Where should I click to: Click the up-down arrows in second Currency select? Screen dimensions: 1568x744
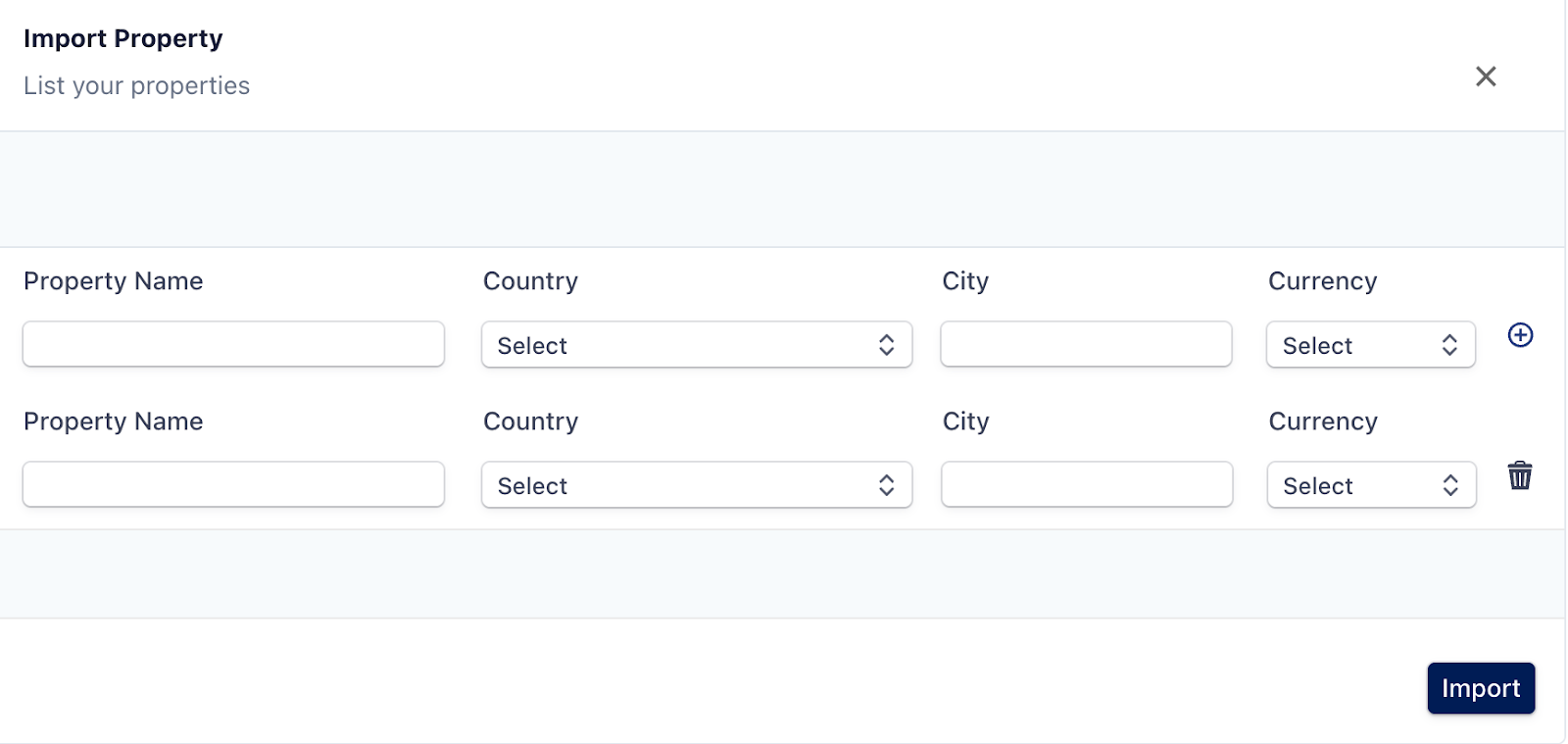click(1449, 485)
